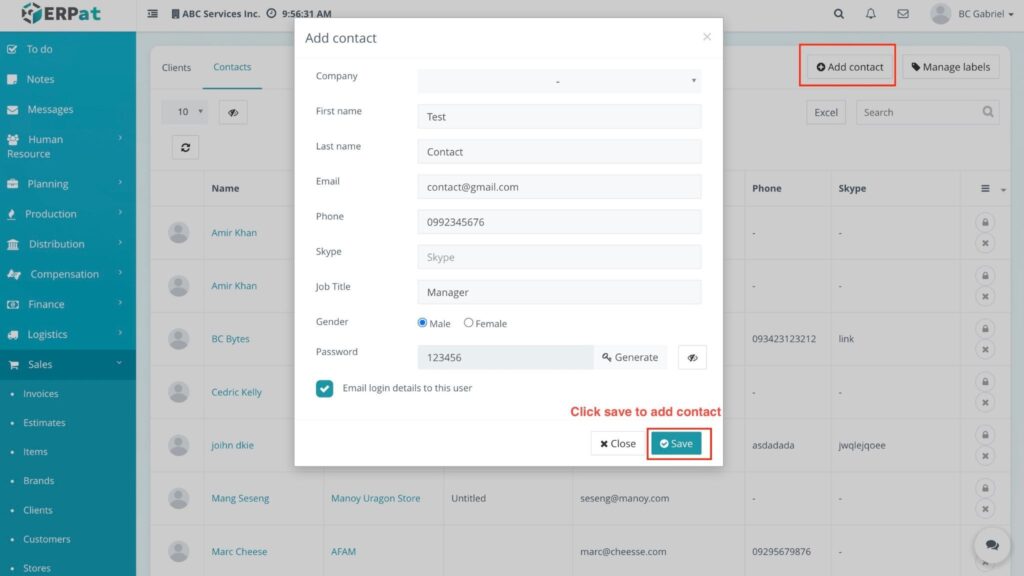Click delete X icon in BC Bytes row

coord(985,349)
